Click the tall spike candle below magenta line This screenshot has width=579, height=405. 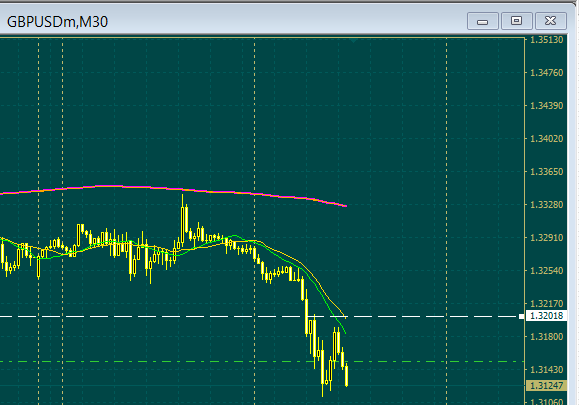[182, 220]
